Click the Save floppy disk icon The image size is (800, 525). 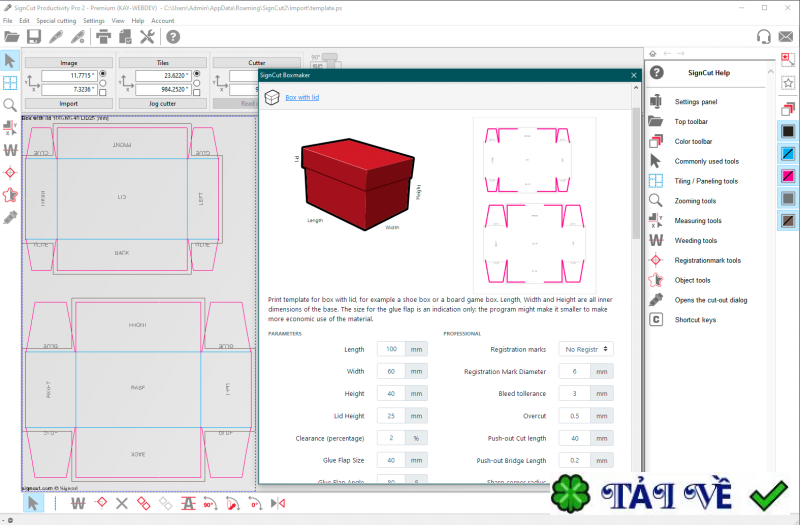[34, 37]
